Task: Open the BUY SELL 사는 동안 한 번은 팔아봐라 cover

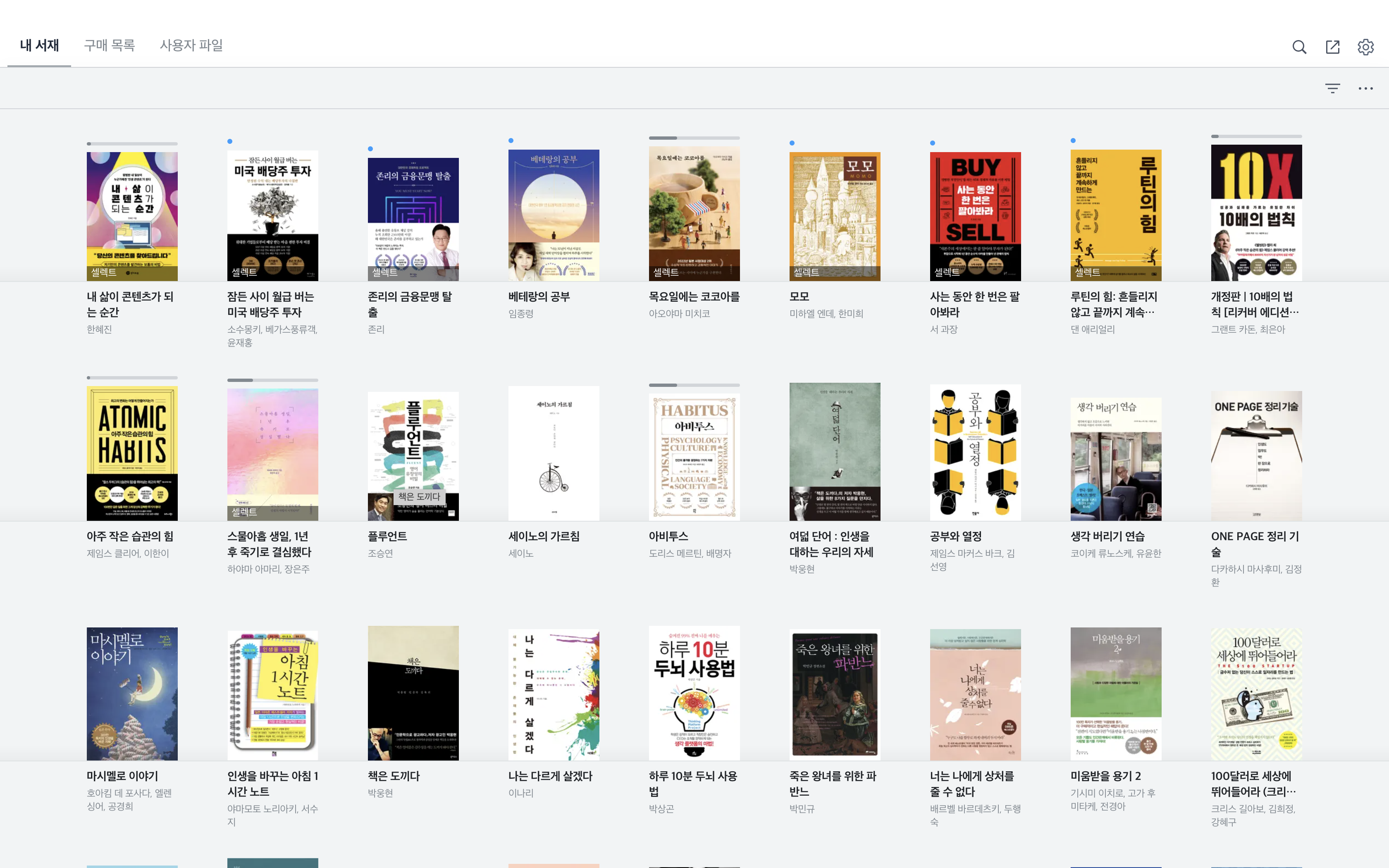Action: [x=976, y=217]
